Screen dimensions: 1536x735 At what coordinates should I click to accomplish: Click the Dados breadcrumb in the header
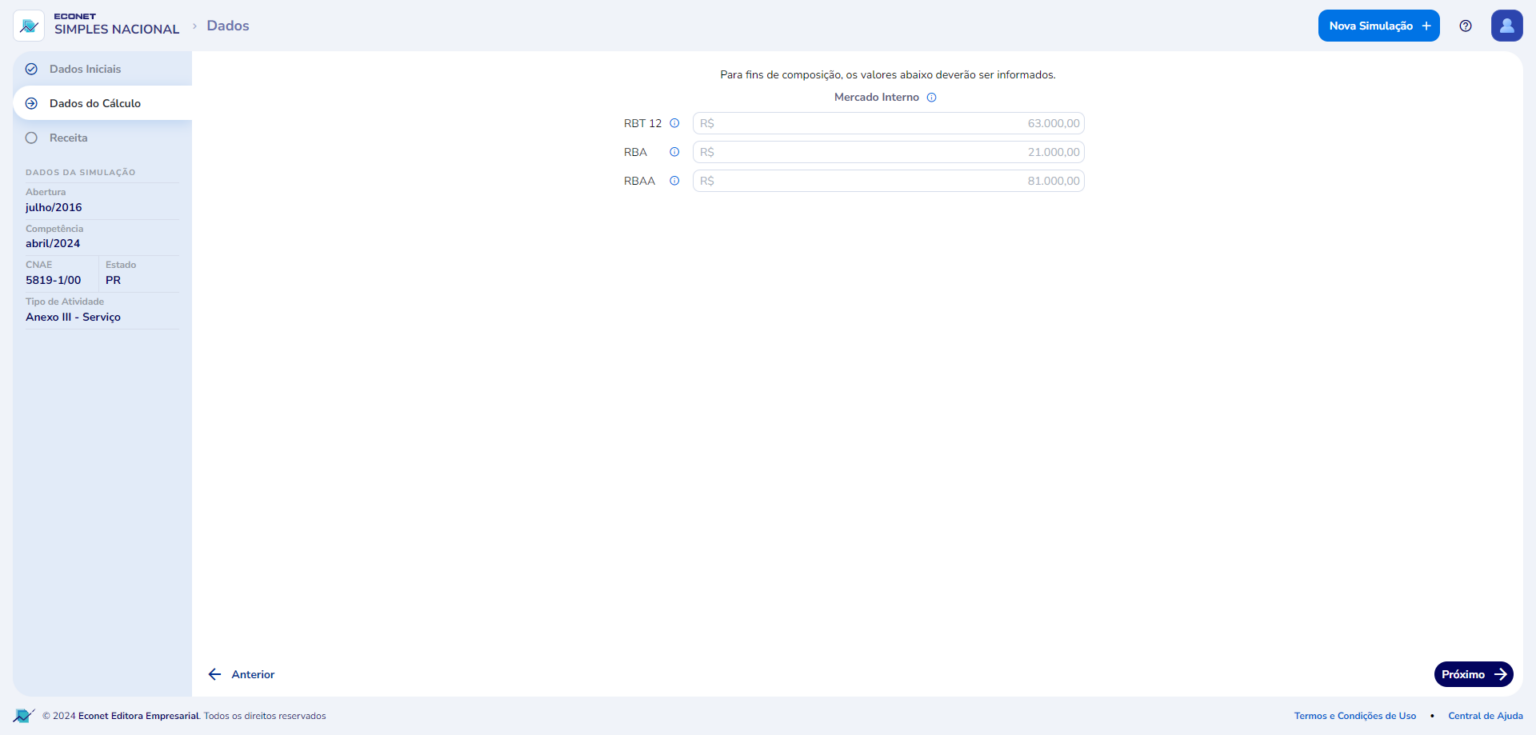(x=228, y=26)
